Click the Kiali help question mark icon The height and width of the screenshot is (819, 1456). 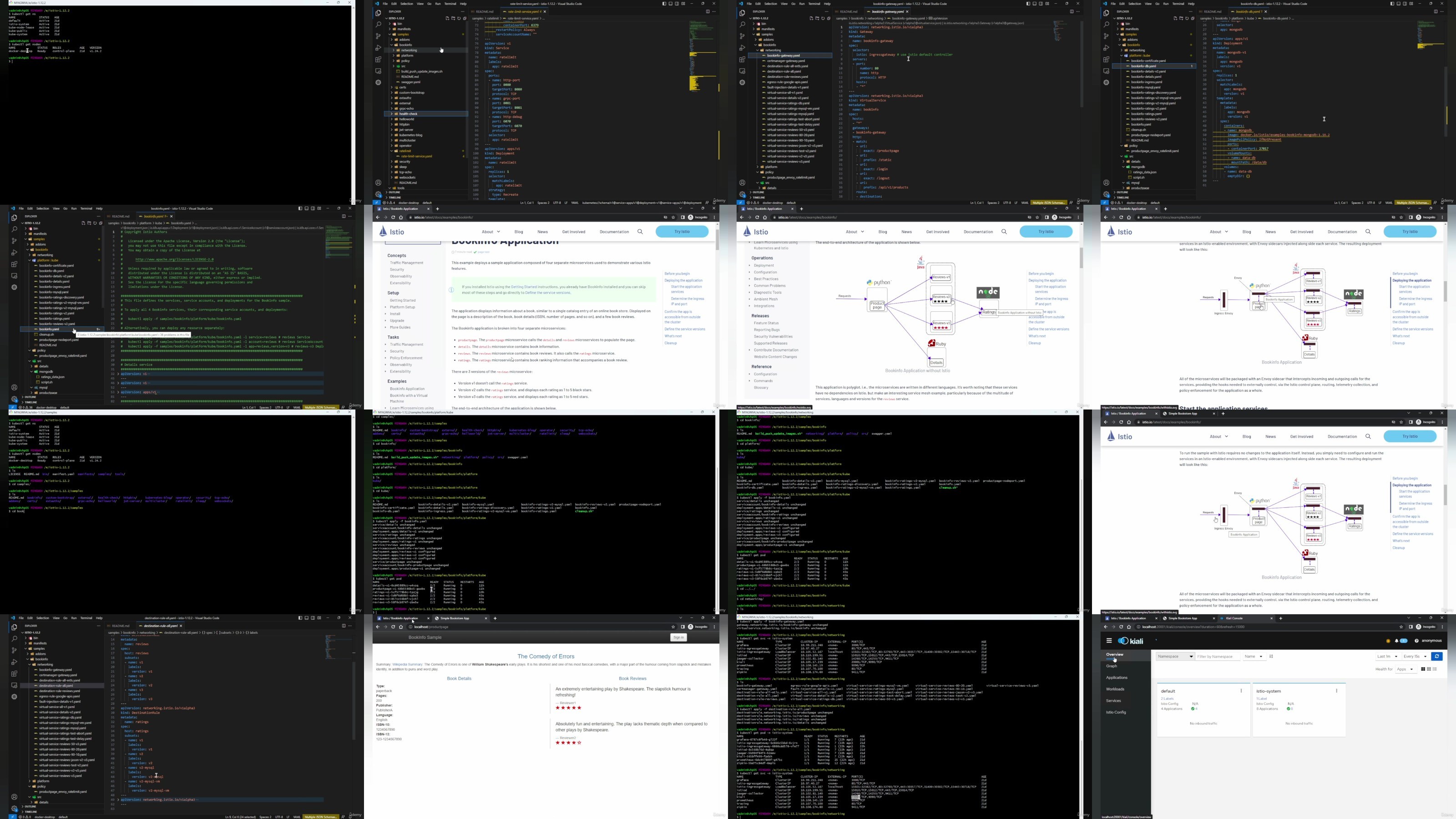[x=1417, y=641]
